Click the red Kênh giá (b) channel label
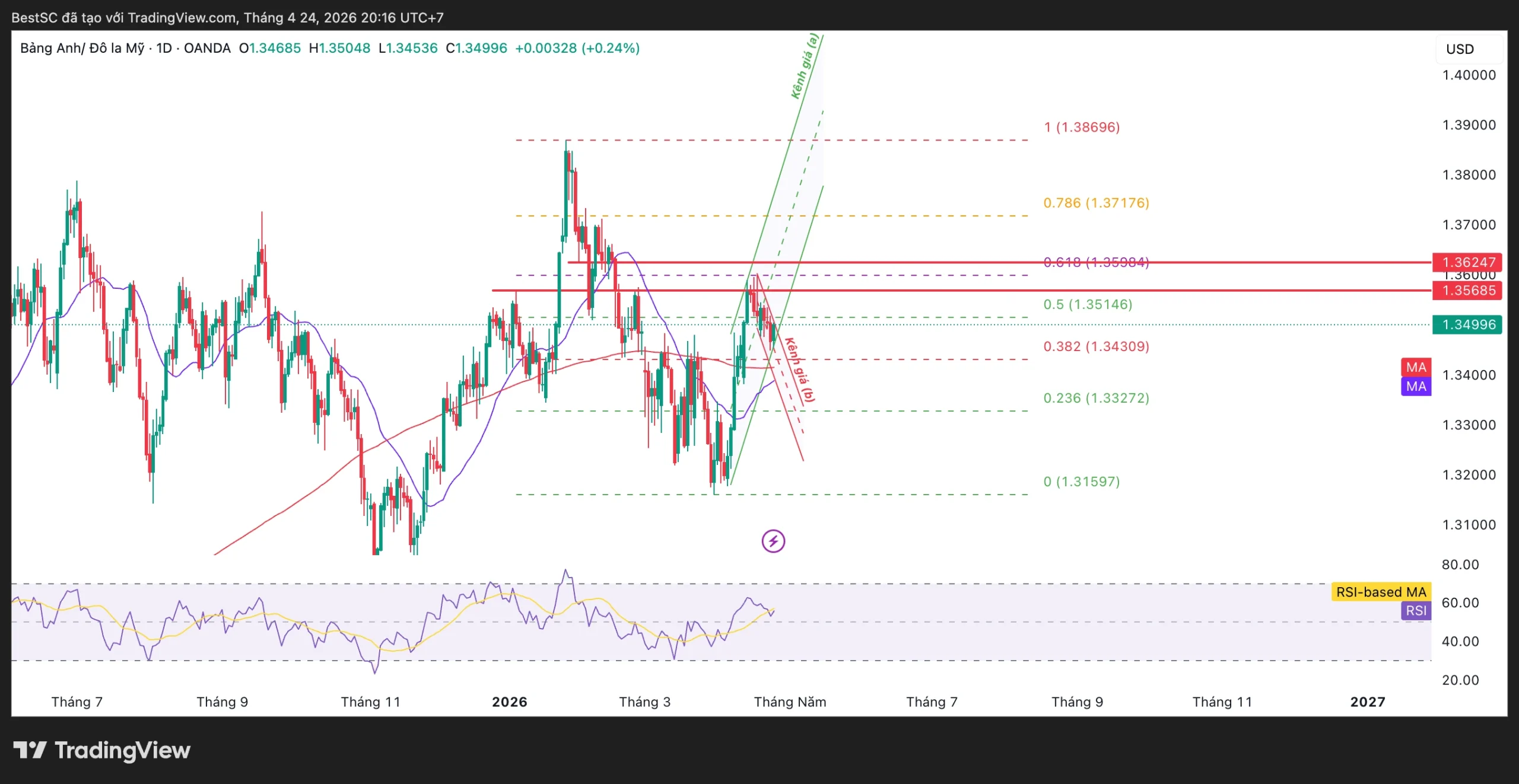 point(800,369)
